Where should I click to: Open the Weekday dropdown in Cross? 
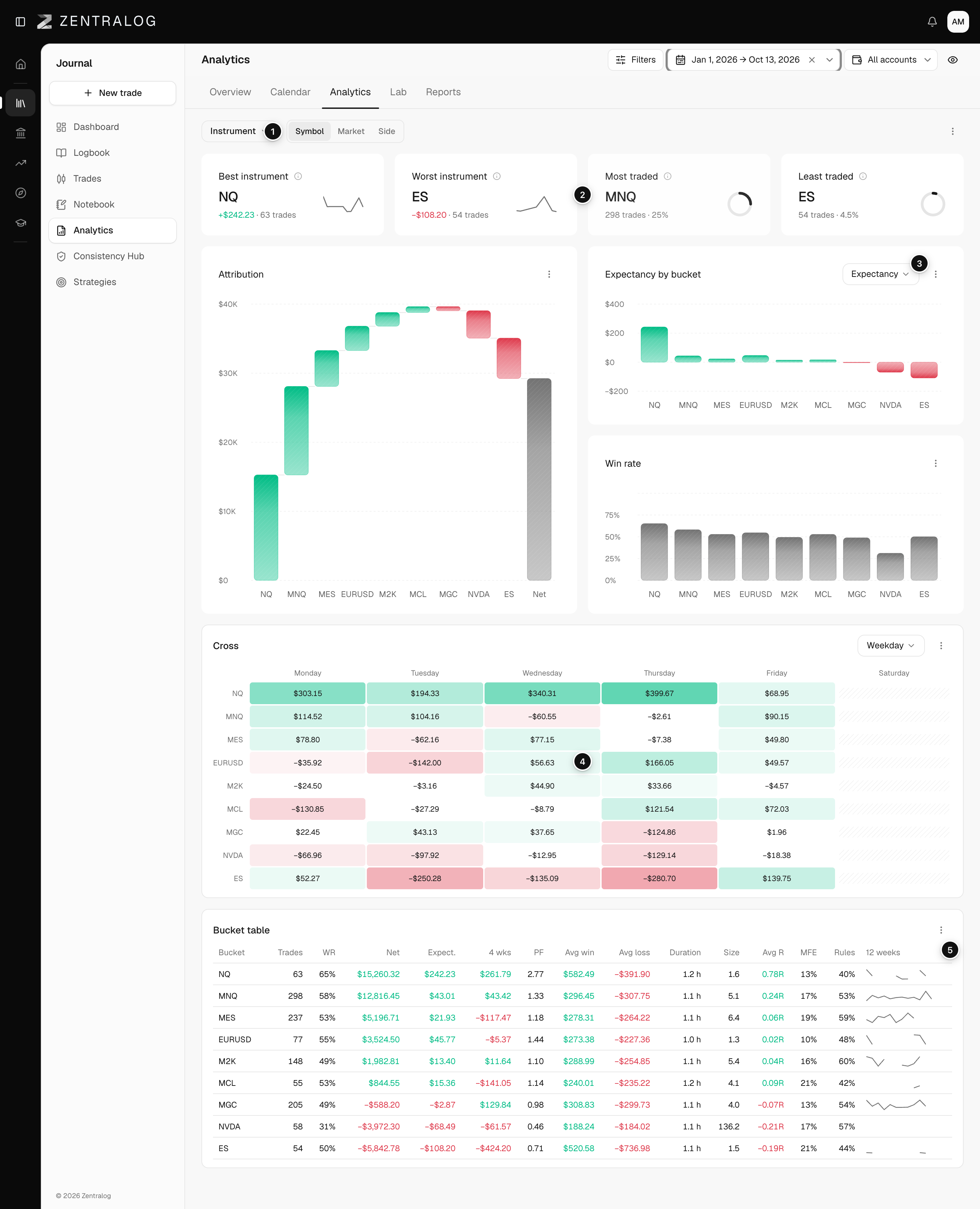[x=890, y=646]
